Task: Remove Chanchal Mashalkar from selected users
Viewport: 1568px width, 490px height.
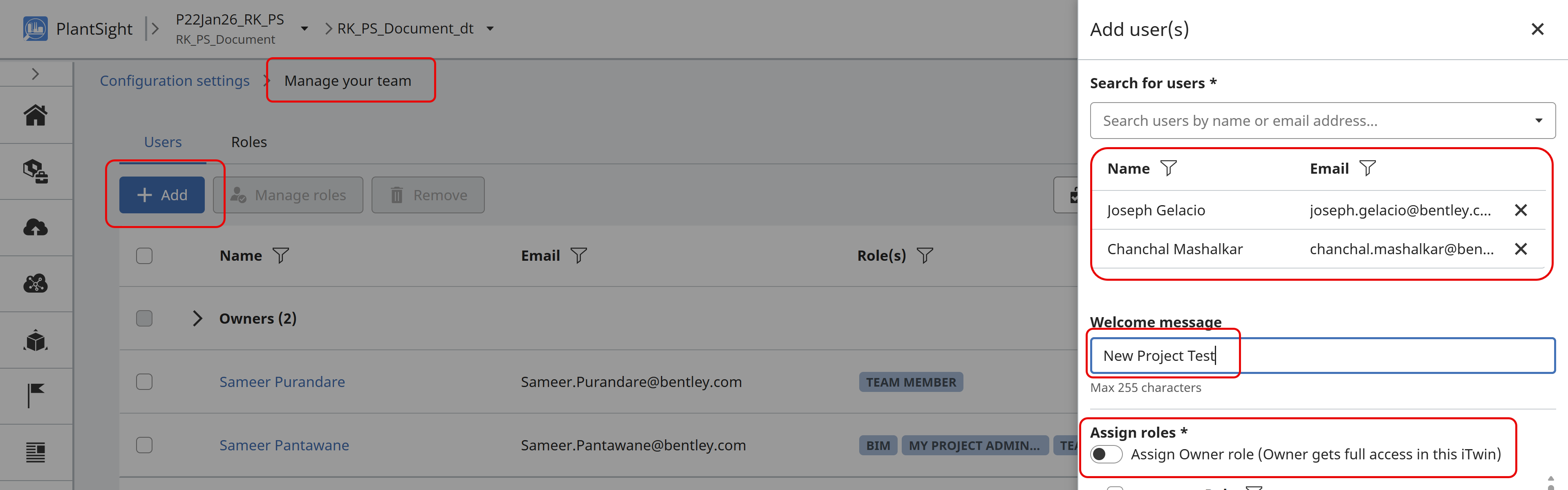Action: 1521,249
